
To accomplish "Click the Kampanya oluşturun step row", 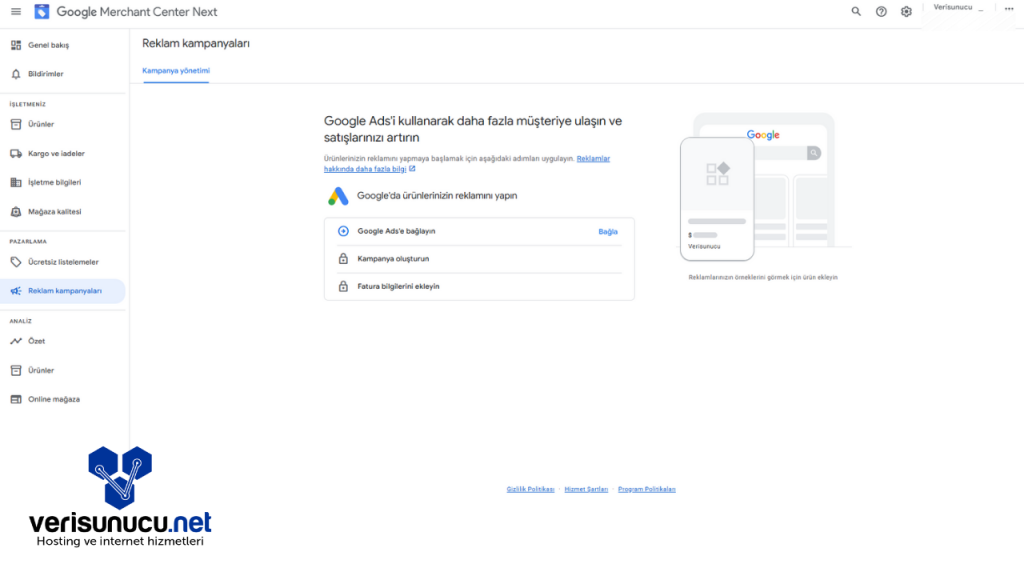I will (x=479, y=259).
